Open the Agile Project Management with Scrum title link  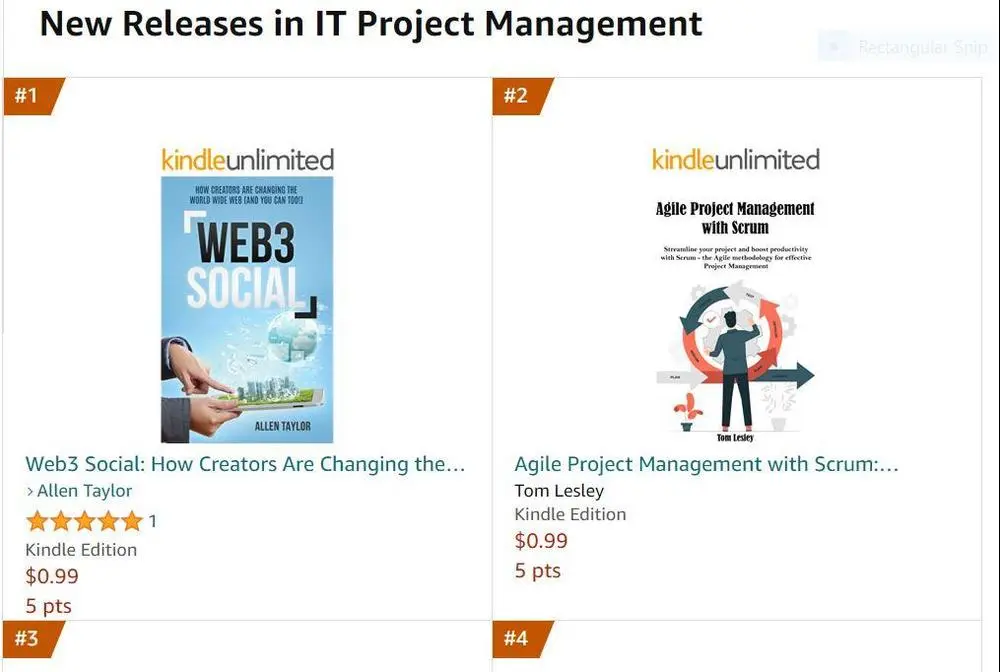tap(706, 464)
